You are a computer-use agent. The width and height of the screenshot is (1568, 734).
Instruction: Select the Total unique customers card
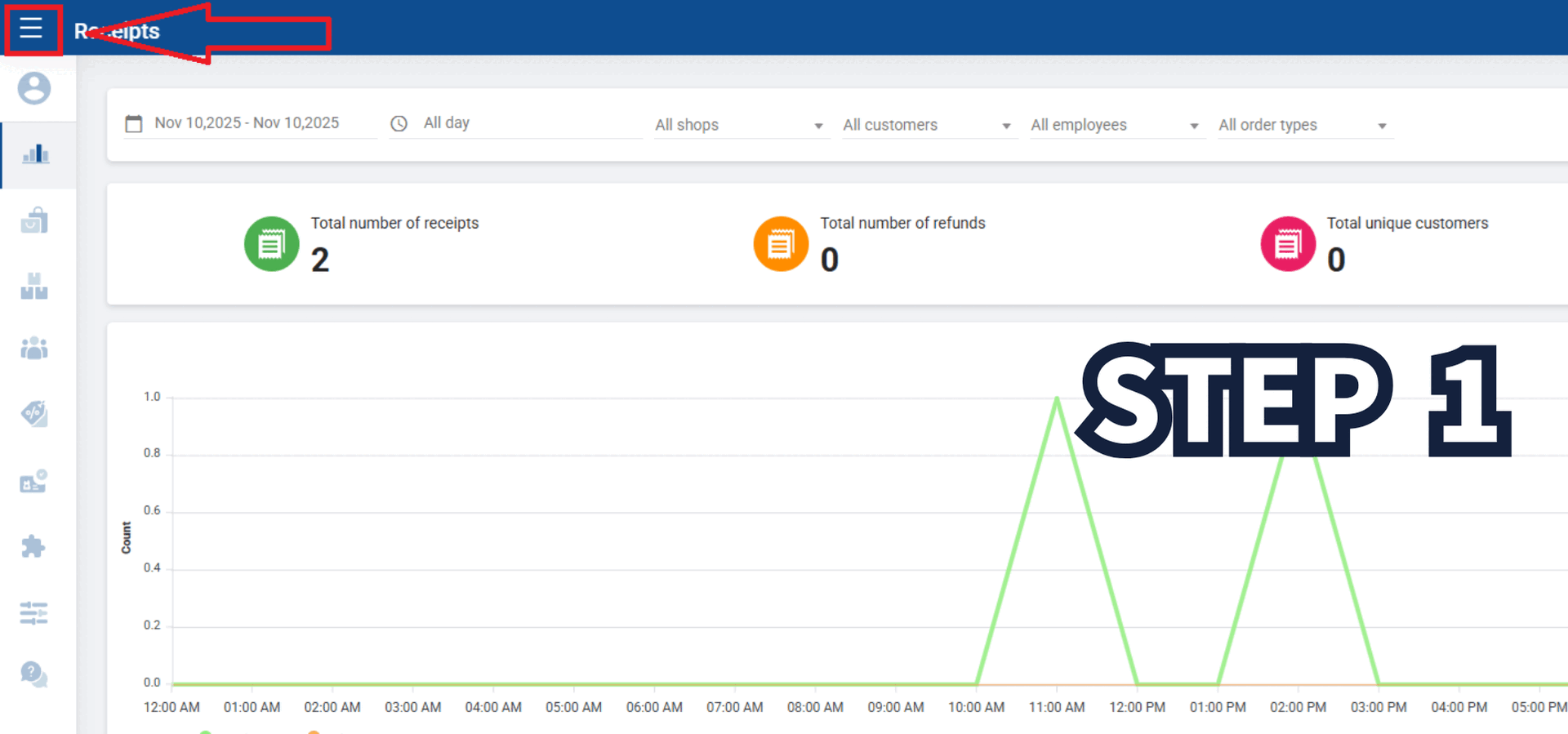coord(1374,243)
